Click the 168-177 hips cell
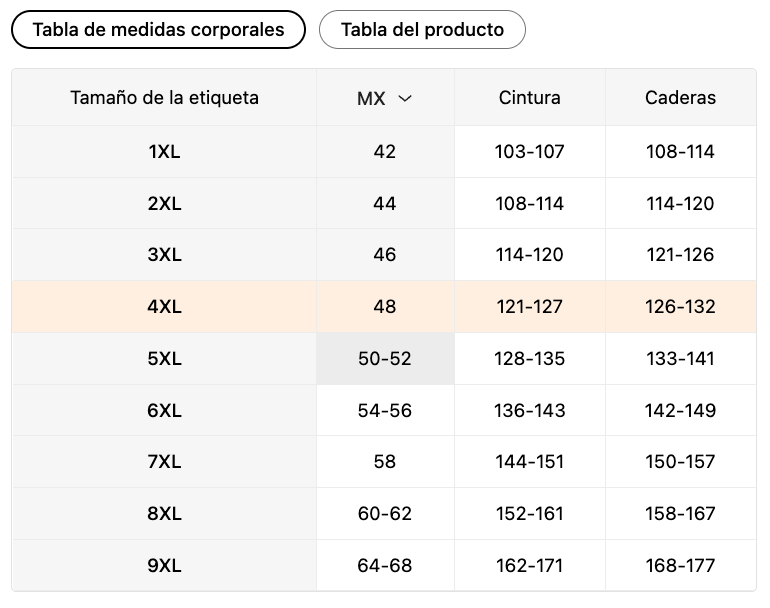 (x=680, y=566)
